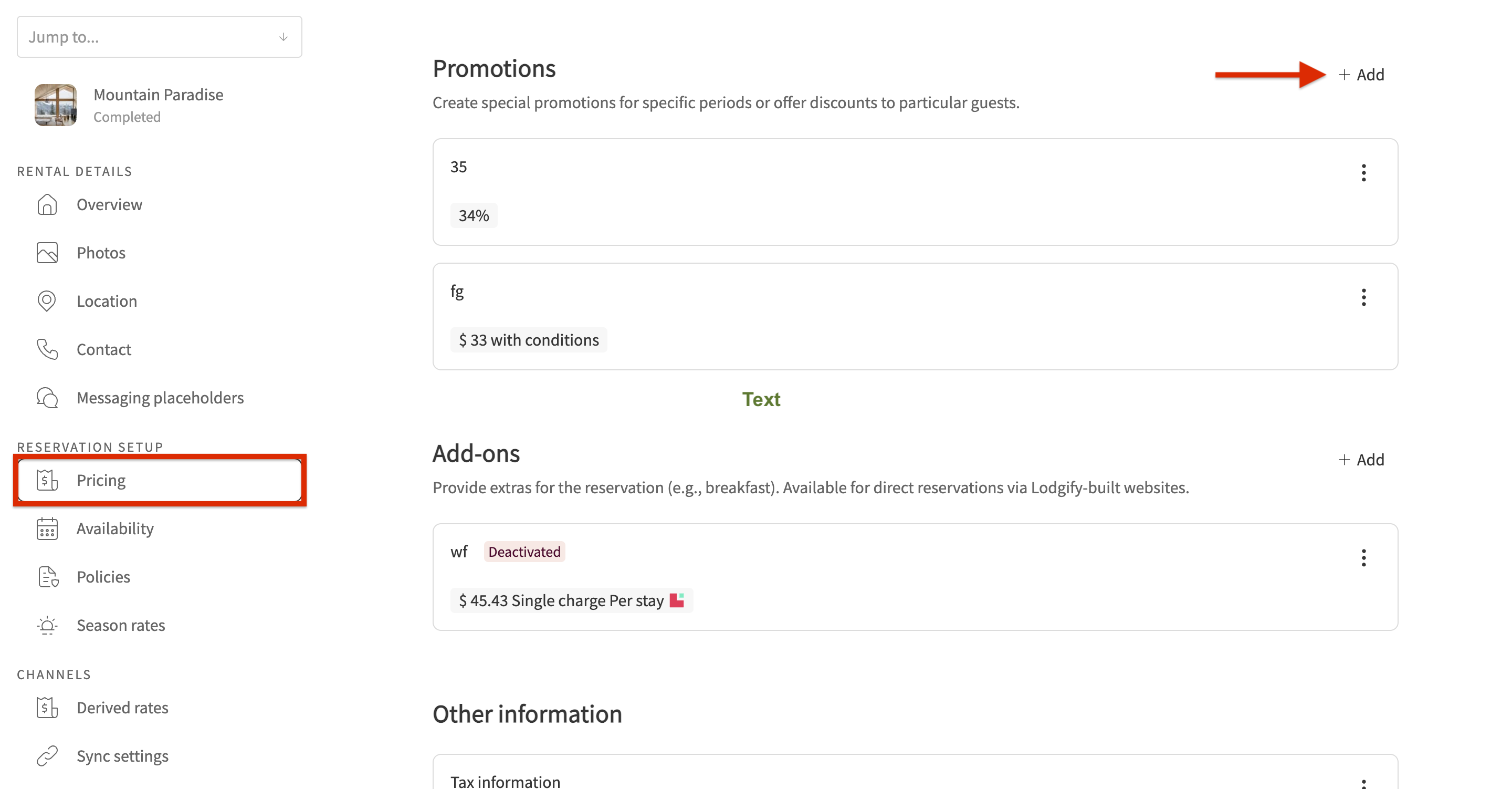The image size is (1512, 789).
Task: Open the Overview house icon
Action: 47,204
